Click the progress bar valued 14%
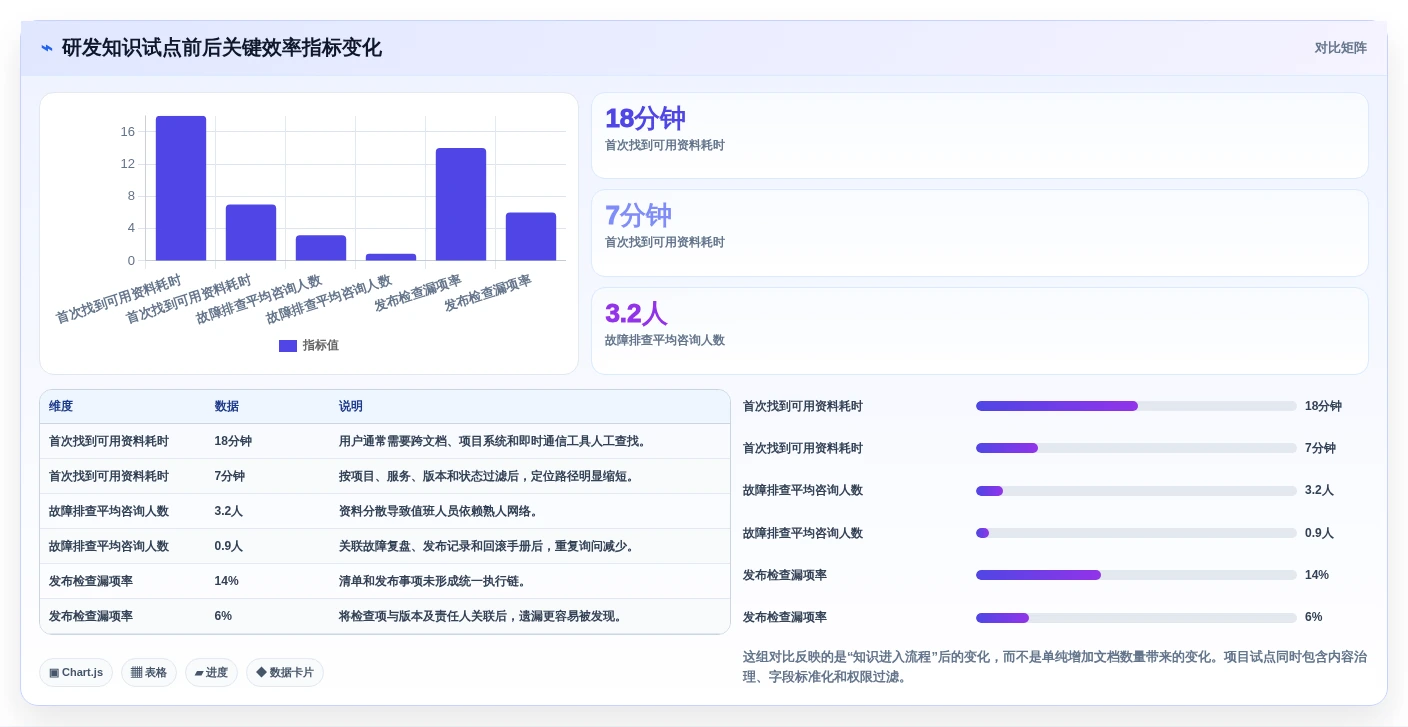 pyautogui.click(x=1136, y=575)
